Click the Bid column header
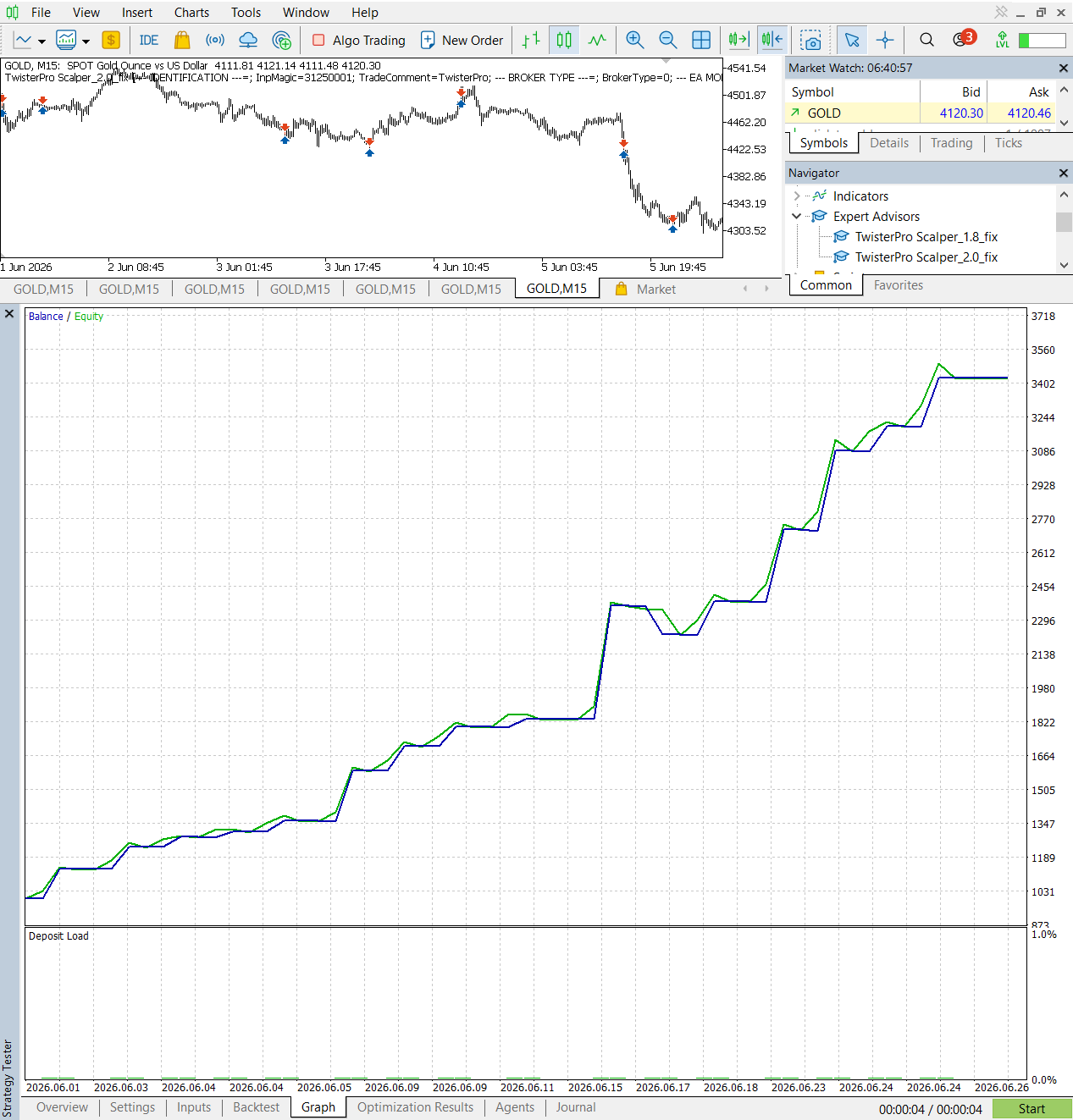 click(954, 92)
